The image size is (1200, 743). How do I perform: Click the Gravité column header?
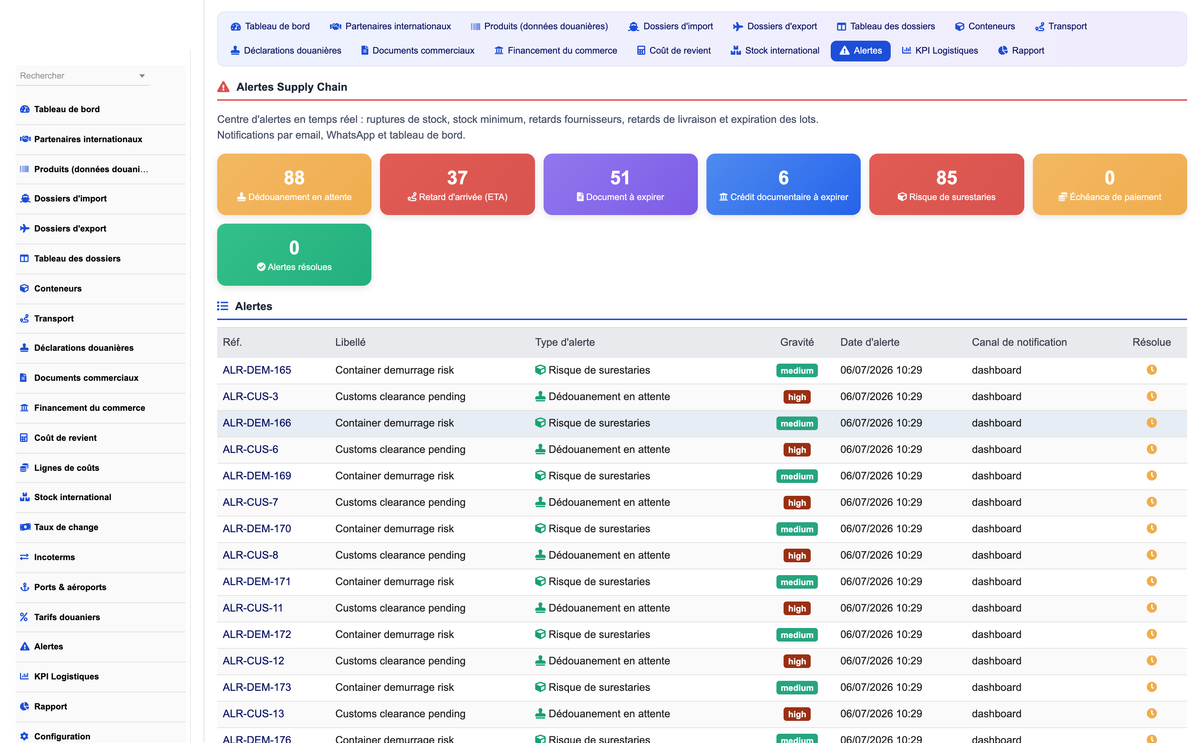pyautogui.click(x=797, y=342)
